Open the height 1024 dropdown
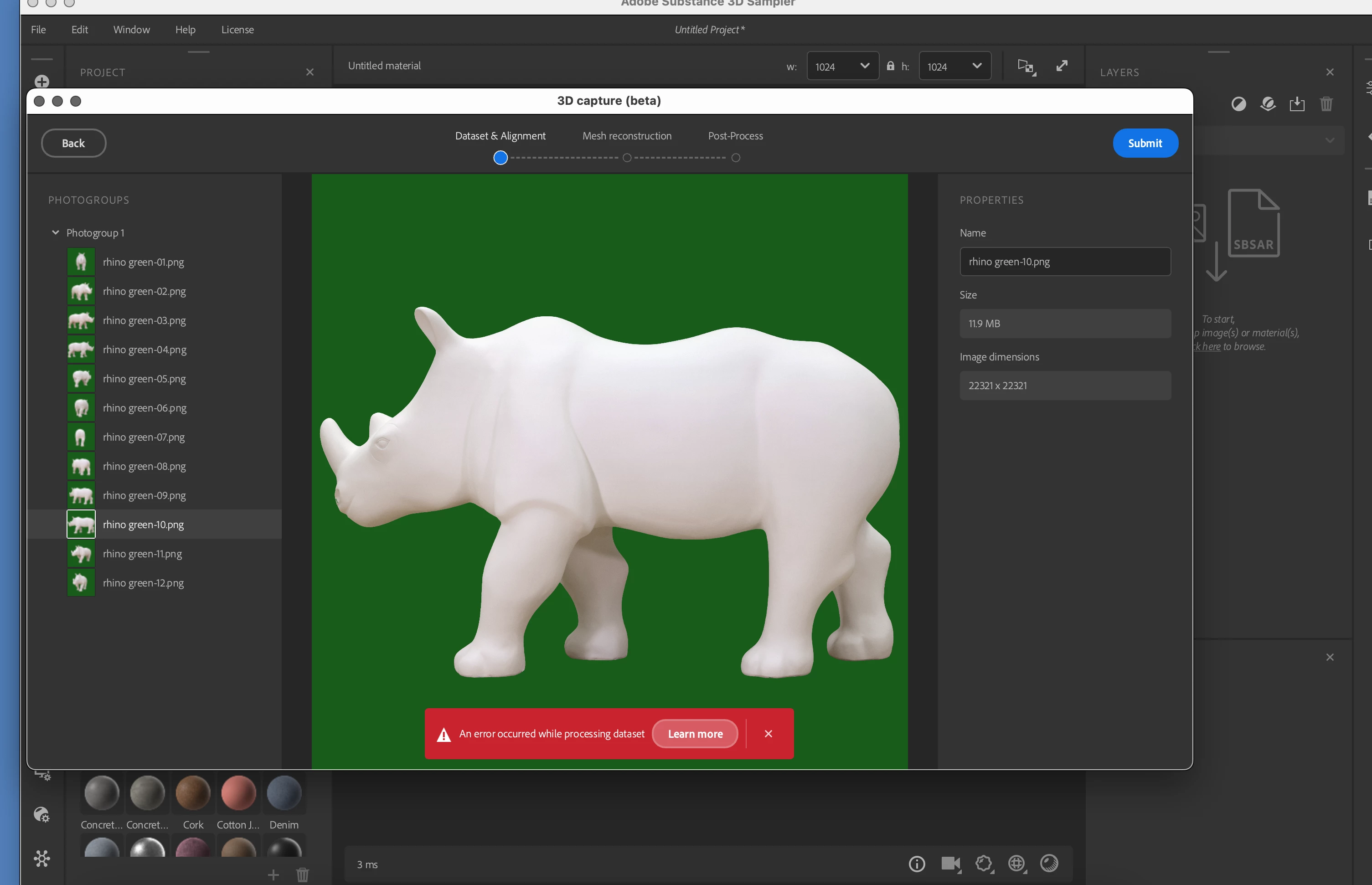Viewport: 1372px width, 885px height. click(x=954, y=67)
